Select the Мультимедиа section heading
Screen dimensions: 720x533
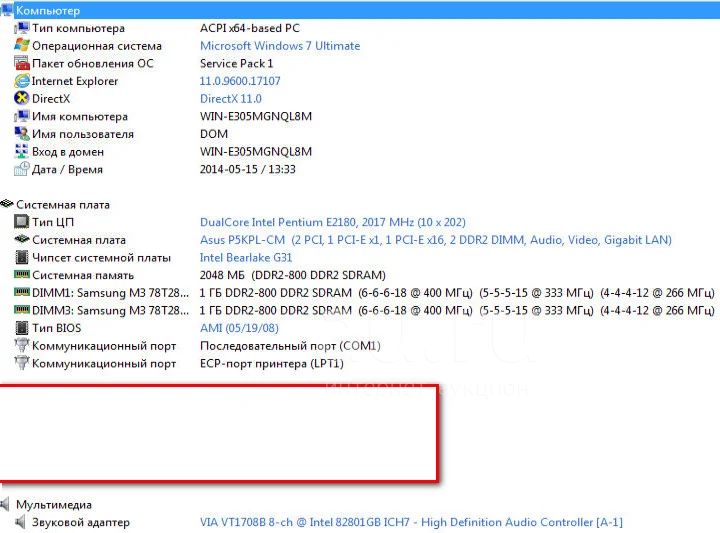[x=54, y=505]
